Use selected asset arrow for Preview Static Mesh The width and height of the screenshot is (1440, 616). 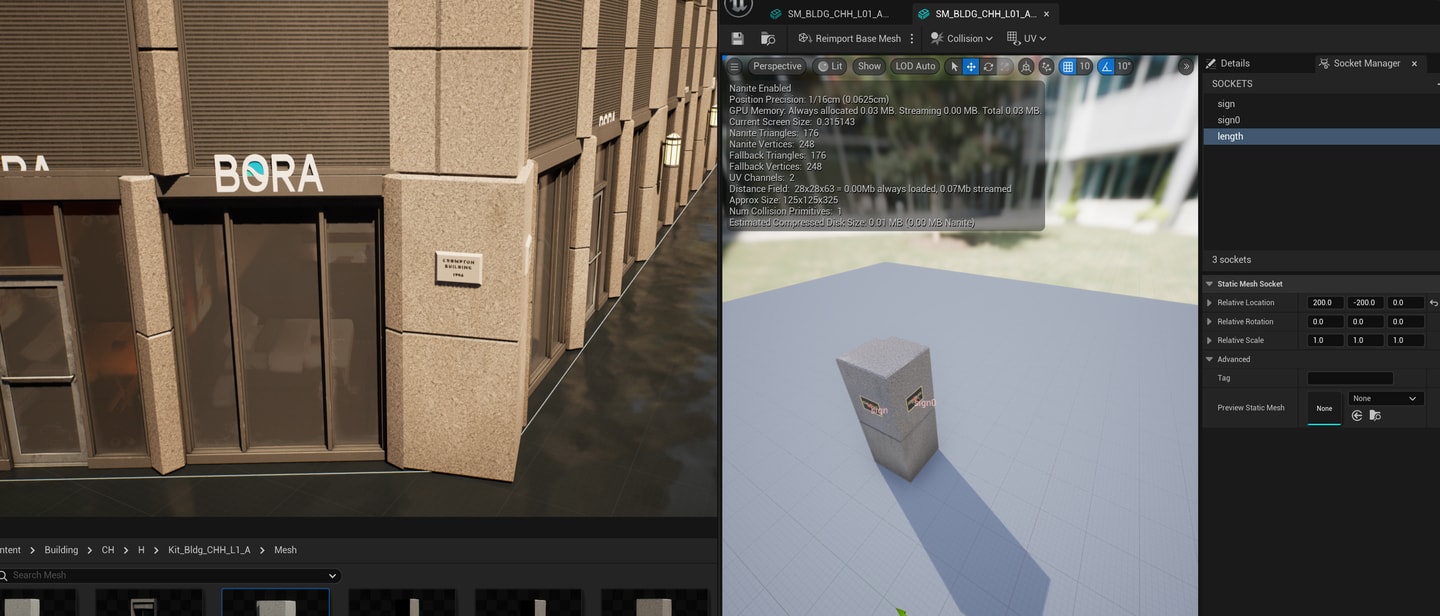(1357, 415)
